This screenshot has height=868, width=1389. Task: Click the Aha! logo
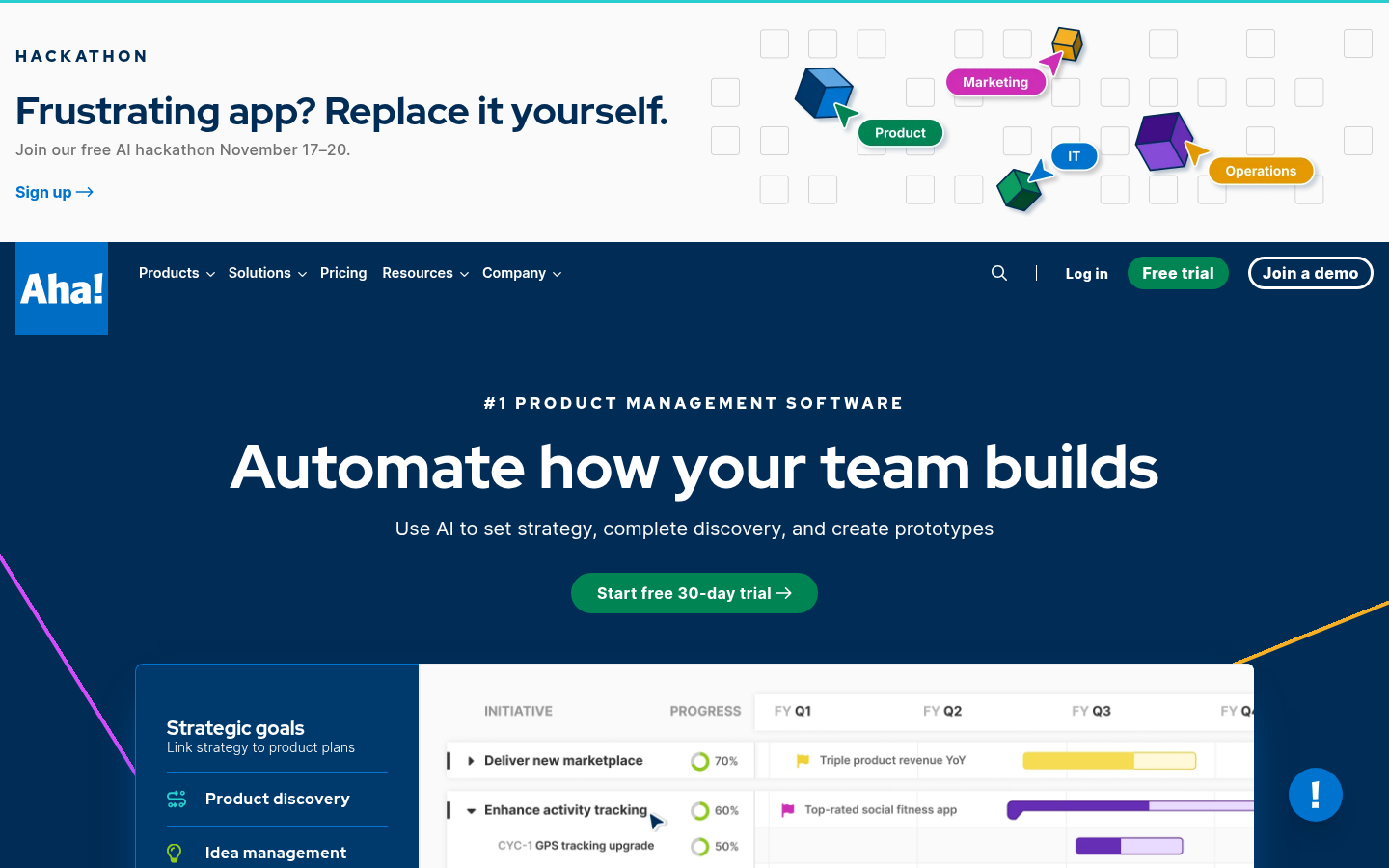click(62, 288)
